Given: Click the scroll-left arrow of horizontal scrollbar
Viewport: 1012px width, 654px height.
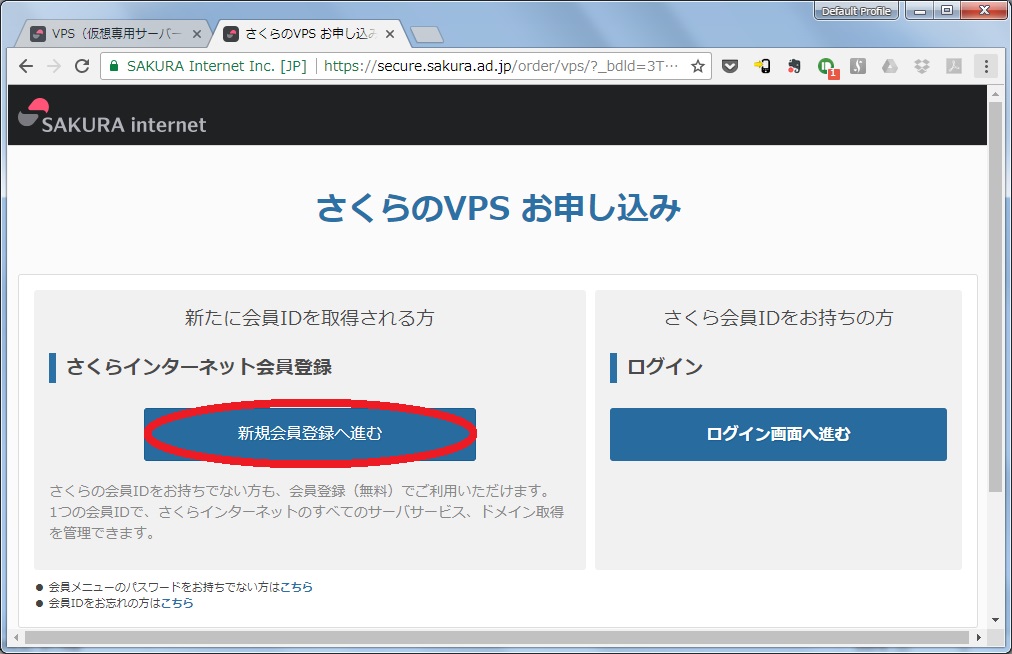Looking at the screenshot, I should click(x=15, y=637).
